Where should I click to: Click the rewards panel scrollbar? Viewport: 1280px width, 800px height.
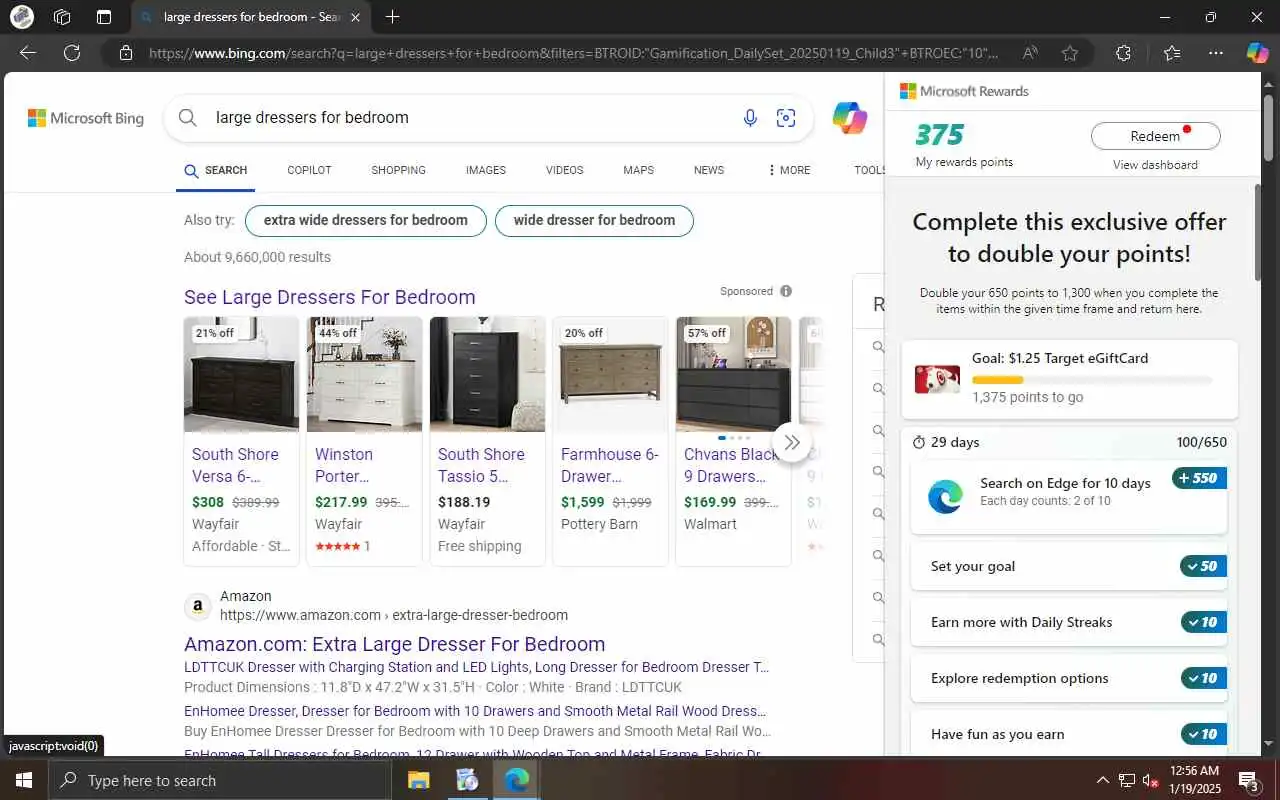coord(1257,230)
